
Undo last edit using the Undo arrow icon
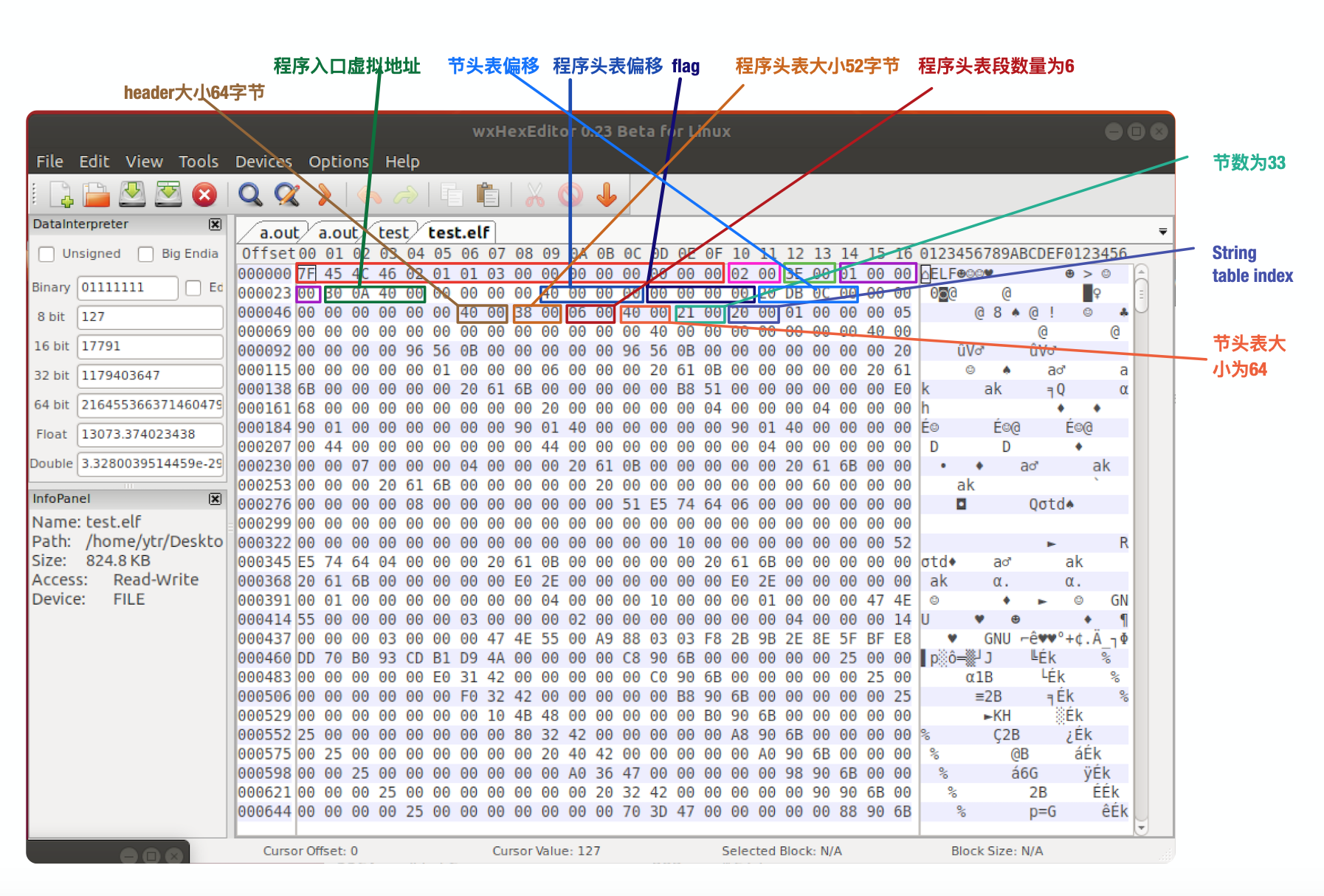[369, 194]
